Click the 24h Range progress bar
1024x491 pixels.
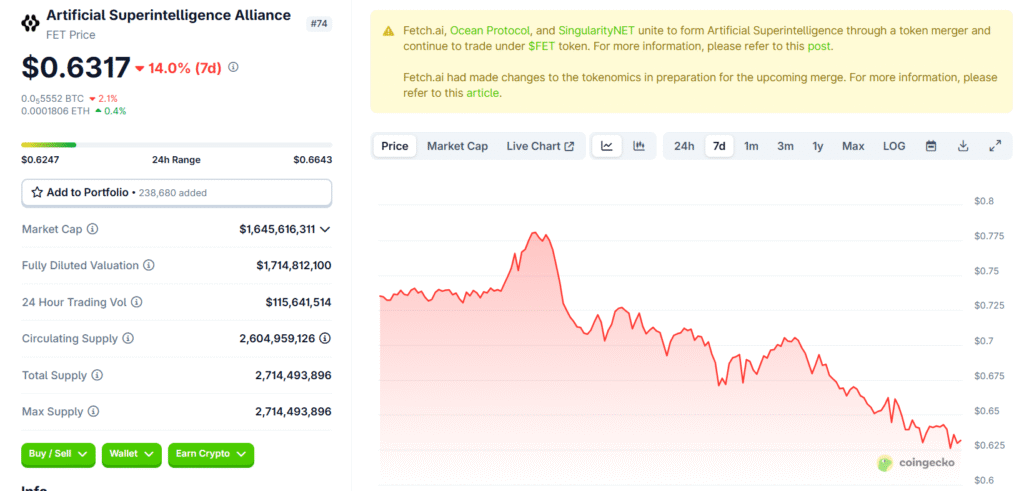click(176, 145)
